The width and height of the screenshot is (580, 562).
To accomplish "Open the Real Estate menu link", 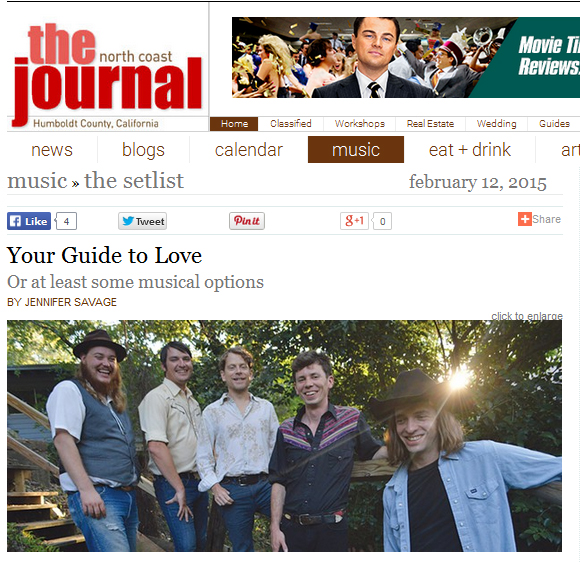I will pyautogui.click(x=430, y=124).
